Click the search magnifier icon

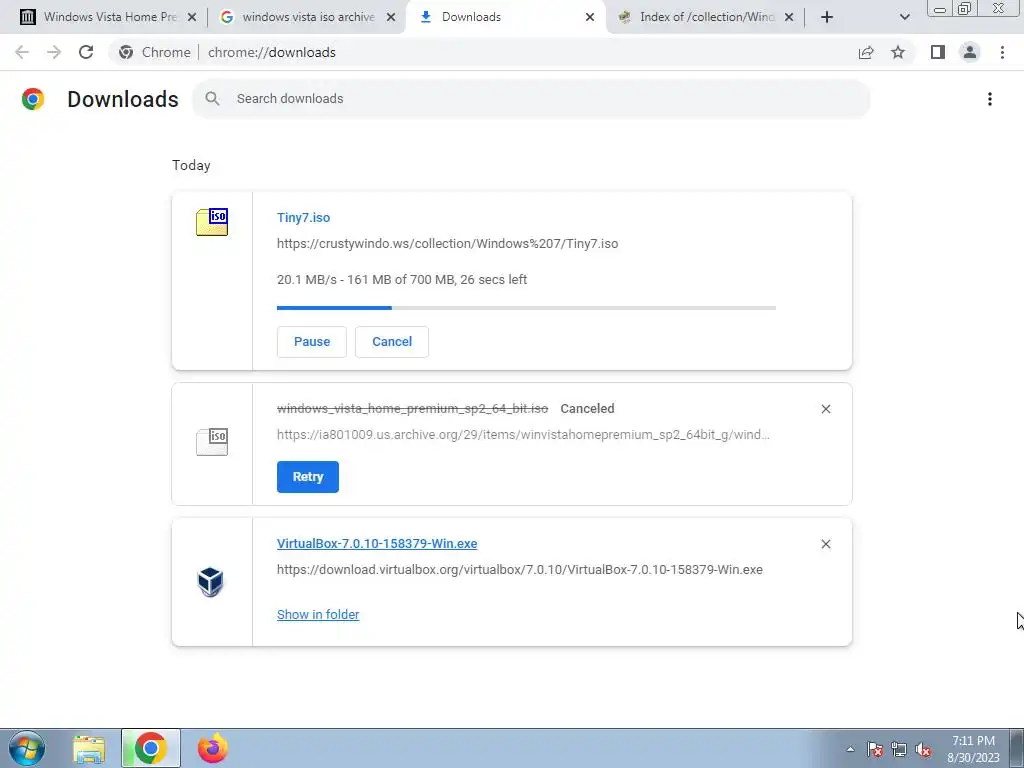212,99
